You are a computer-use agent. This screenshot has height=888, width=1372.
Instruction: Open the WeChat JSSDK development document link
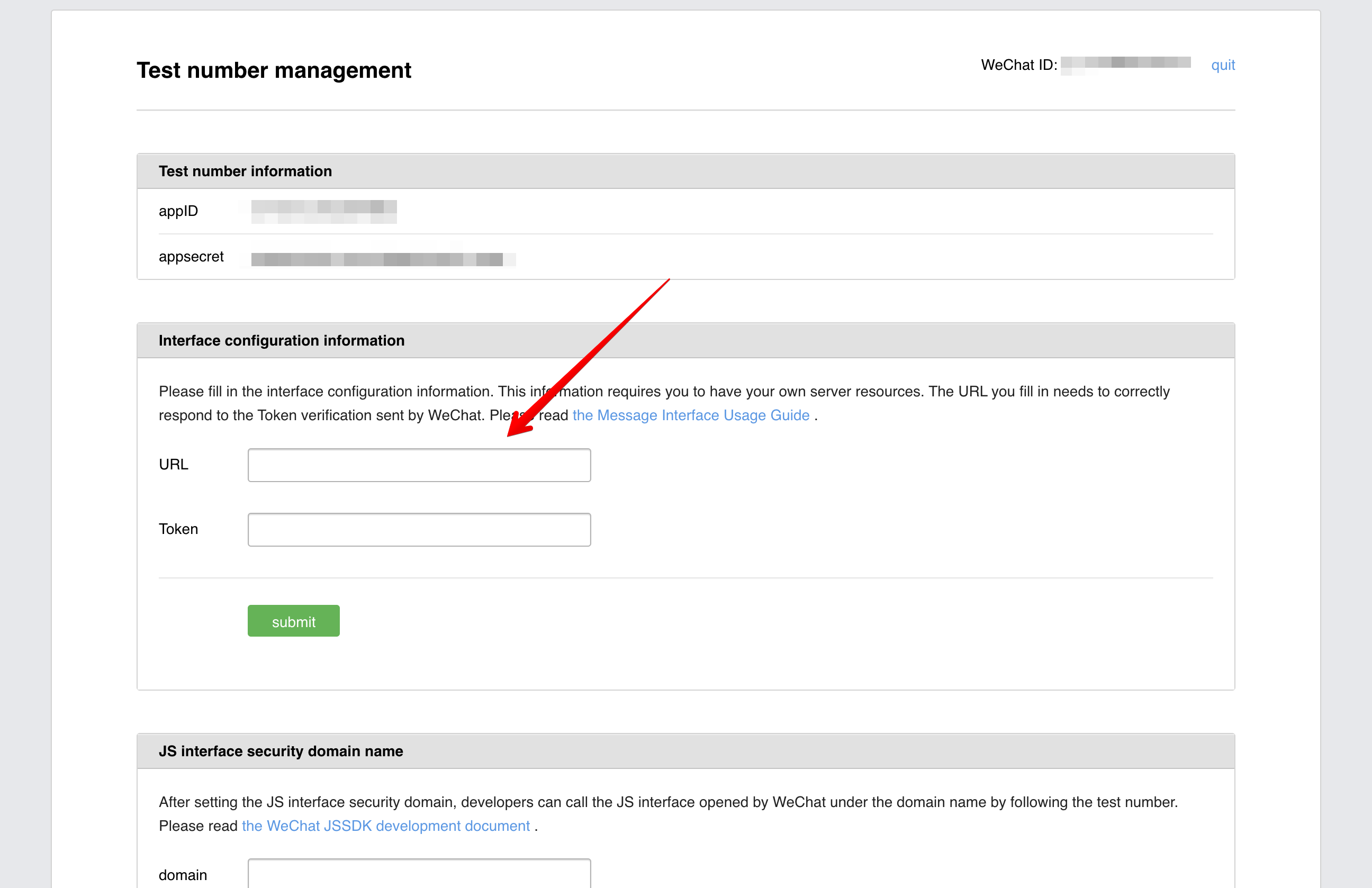(386, 826)
